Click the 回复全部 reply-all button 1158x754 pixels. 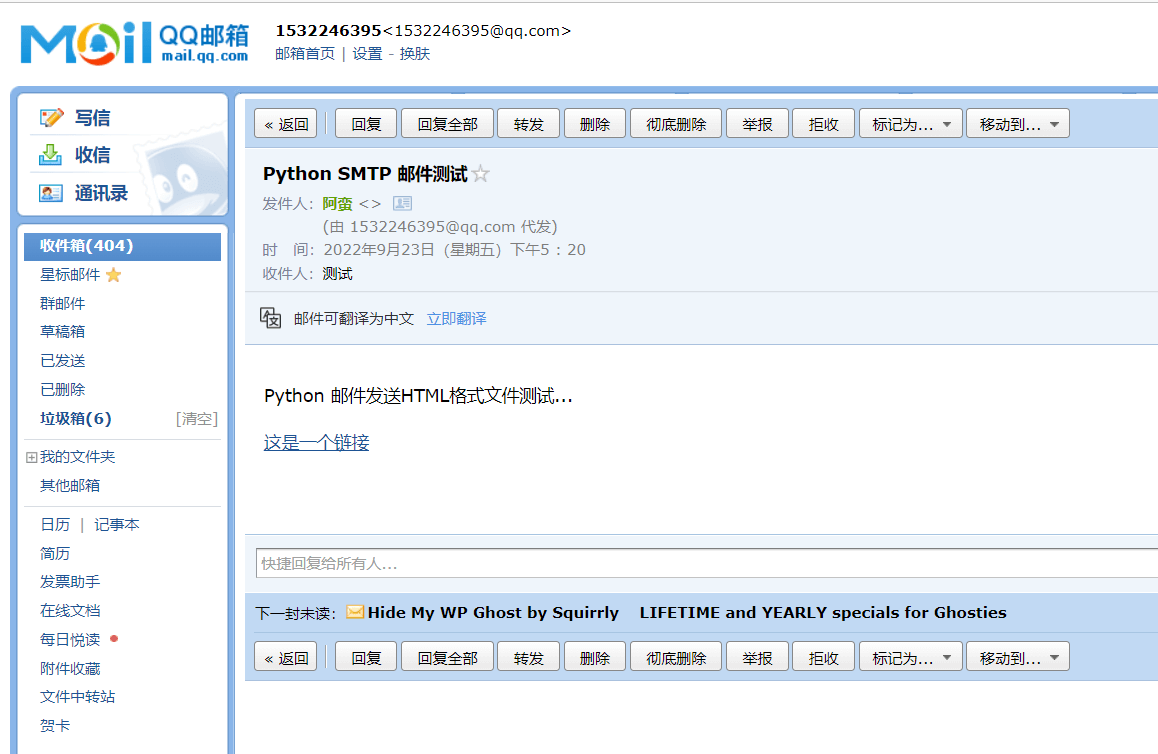(446, 122)
